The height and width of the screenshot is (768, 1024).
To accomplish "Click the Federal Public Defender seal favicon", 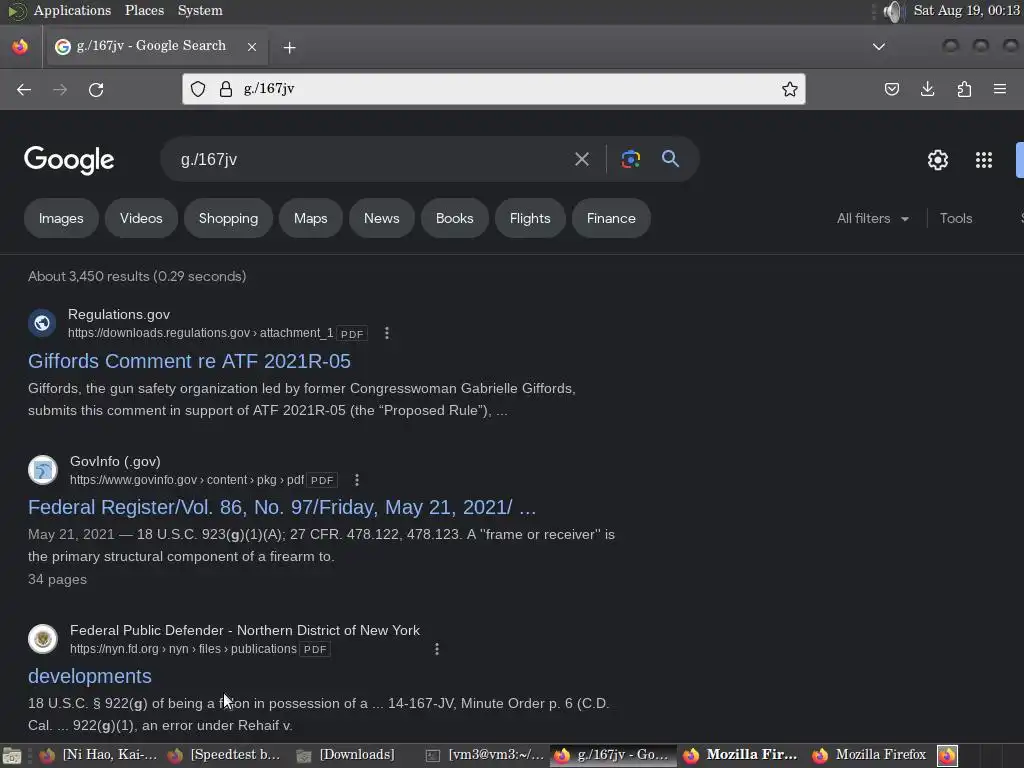I will (42, 639).
